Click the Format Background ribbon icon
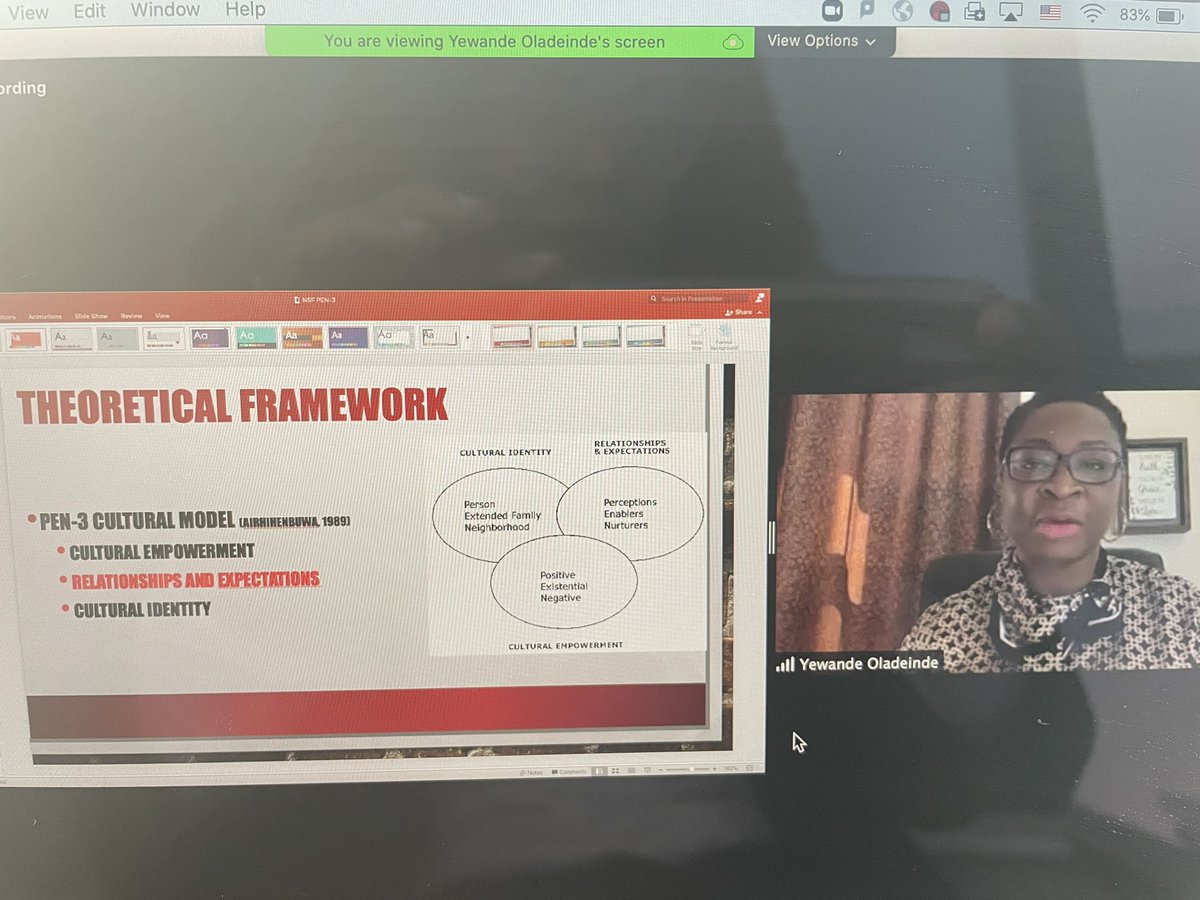The width and height of the screenshot is (1200, 900). click(724, 336)
